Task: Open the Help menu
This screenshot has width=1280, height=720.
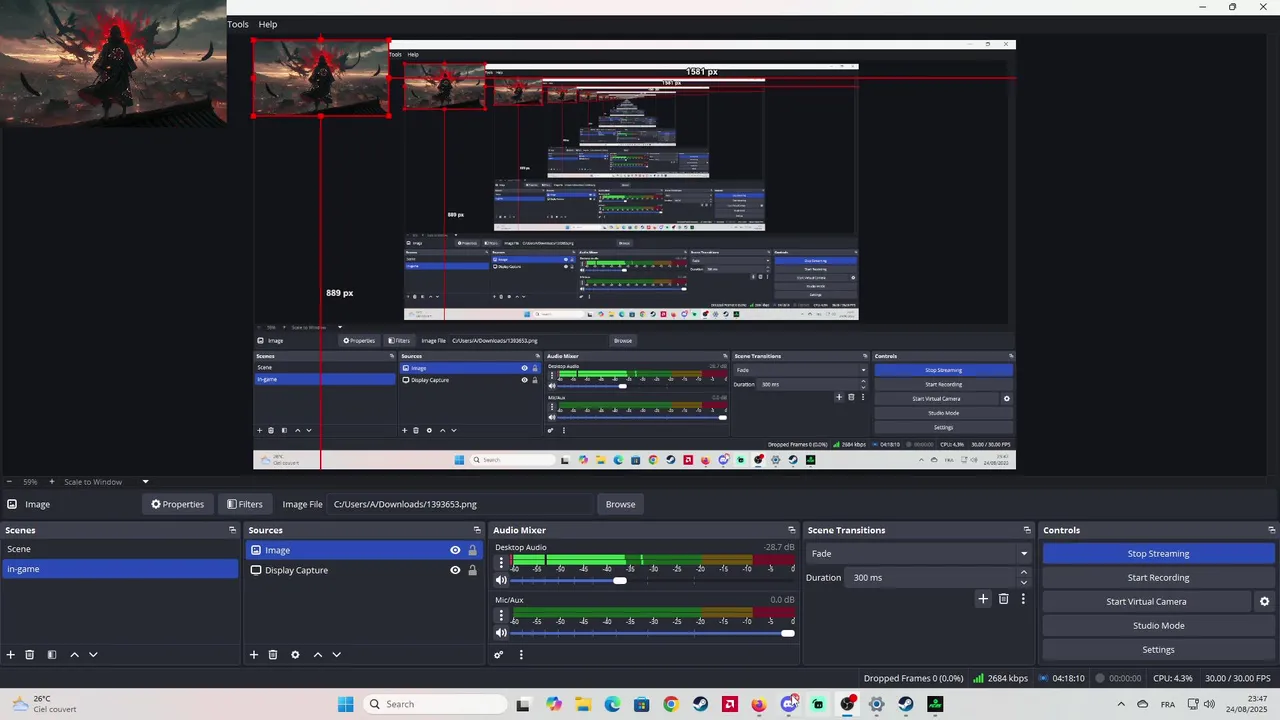Action: tap(268, 24)
